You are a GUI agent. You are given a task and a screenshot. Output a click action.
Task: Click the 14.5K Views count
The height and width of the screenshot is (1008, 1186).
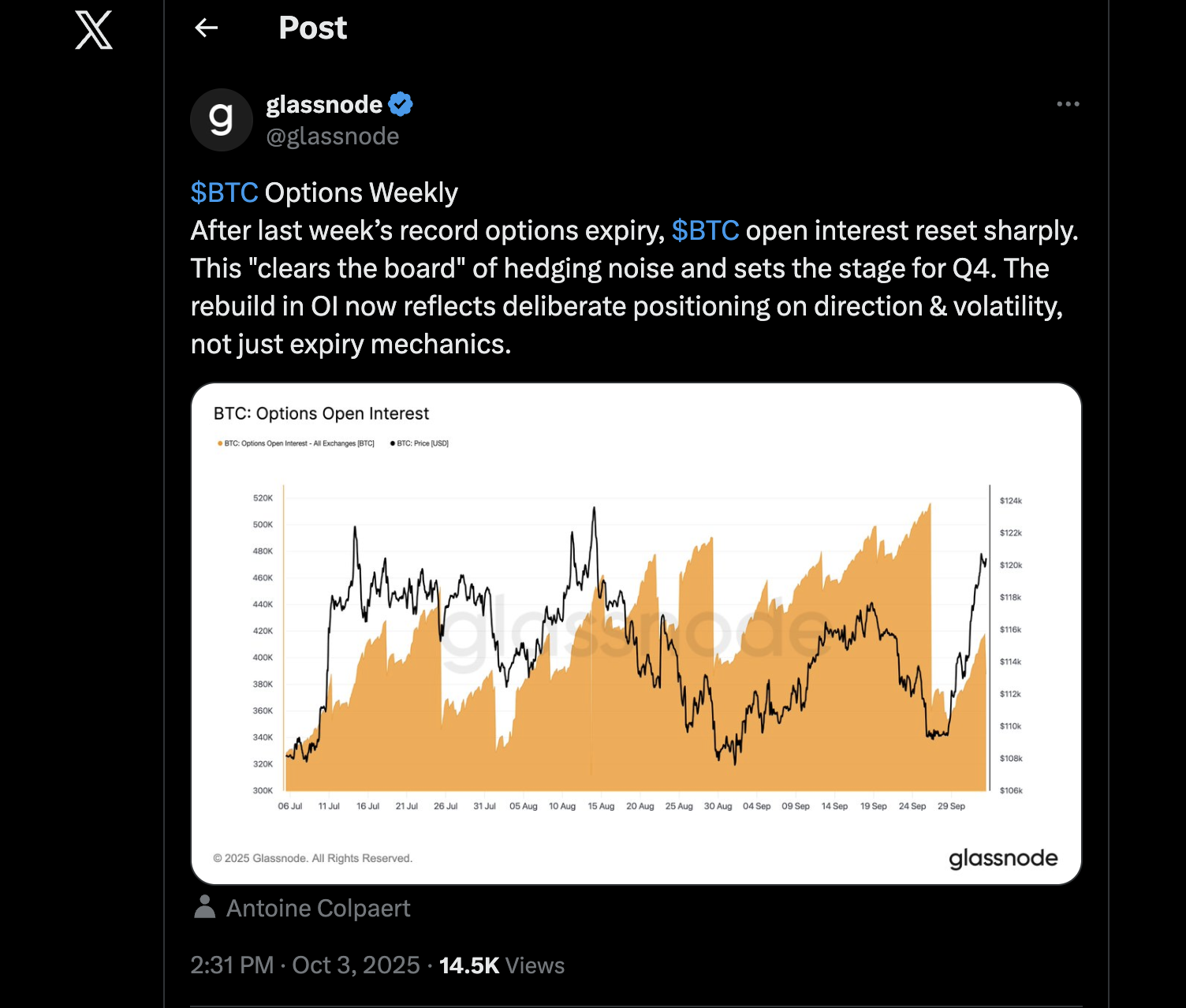click(x=502, y=965)
